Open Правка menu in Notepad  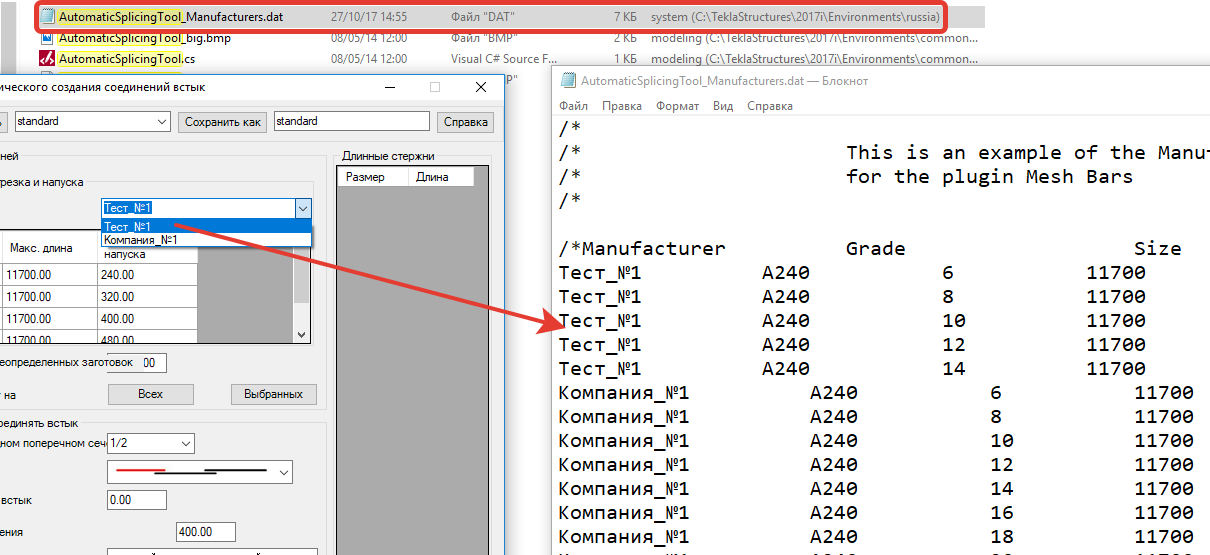(x=622, y=105)
